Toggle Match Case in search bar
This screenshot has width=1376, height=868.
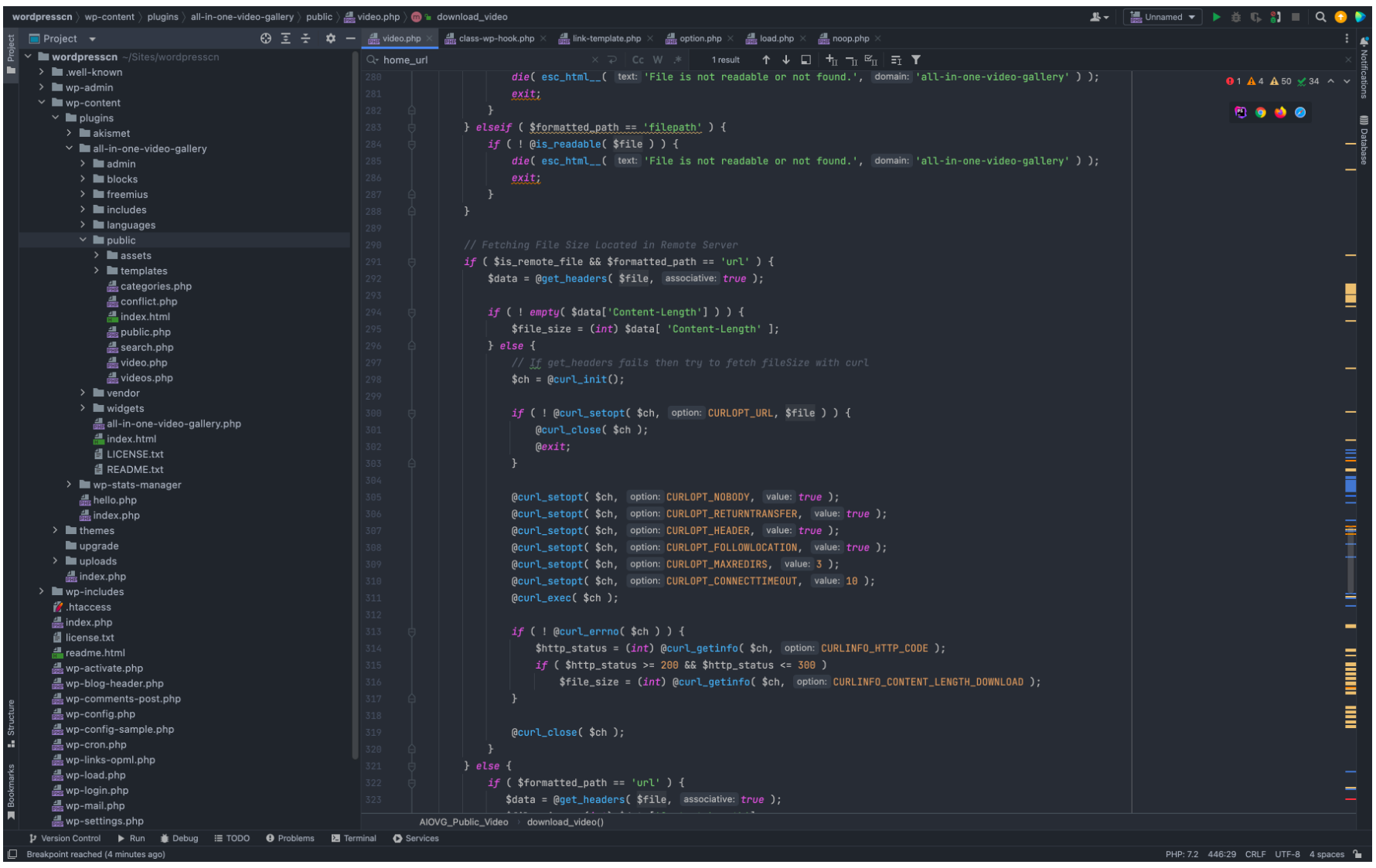(x=638, y=60)
